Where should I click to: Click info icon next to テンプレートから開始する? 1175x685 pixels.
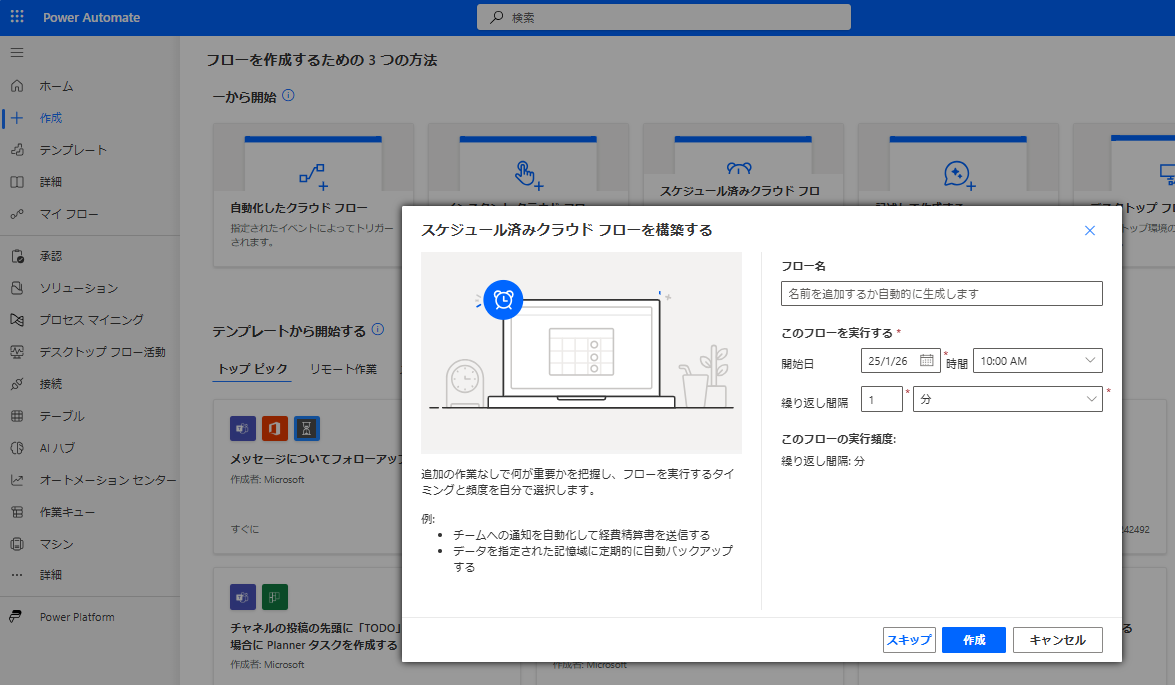[378, 329]
